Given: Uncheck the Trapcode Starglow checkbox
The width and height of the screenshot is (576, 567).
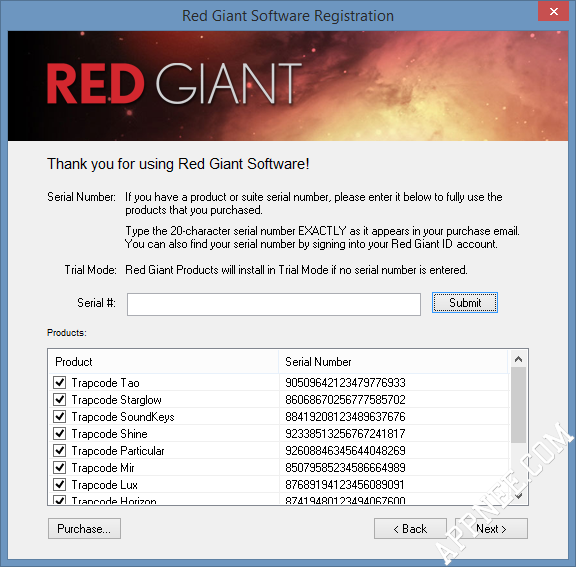Looking at the screenshot, I should [x=60, y=399].
